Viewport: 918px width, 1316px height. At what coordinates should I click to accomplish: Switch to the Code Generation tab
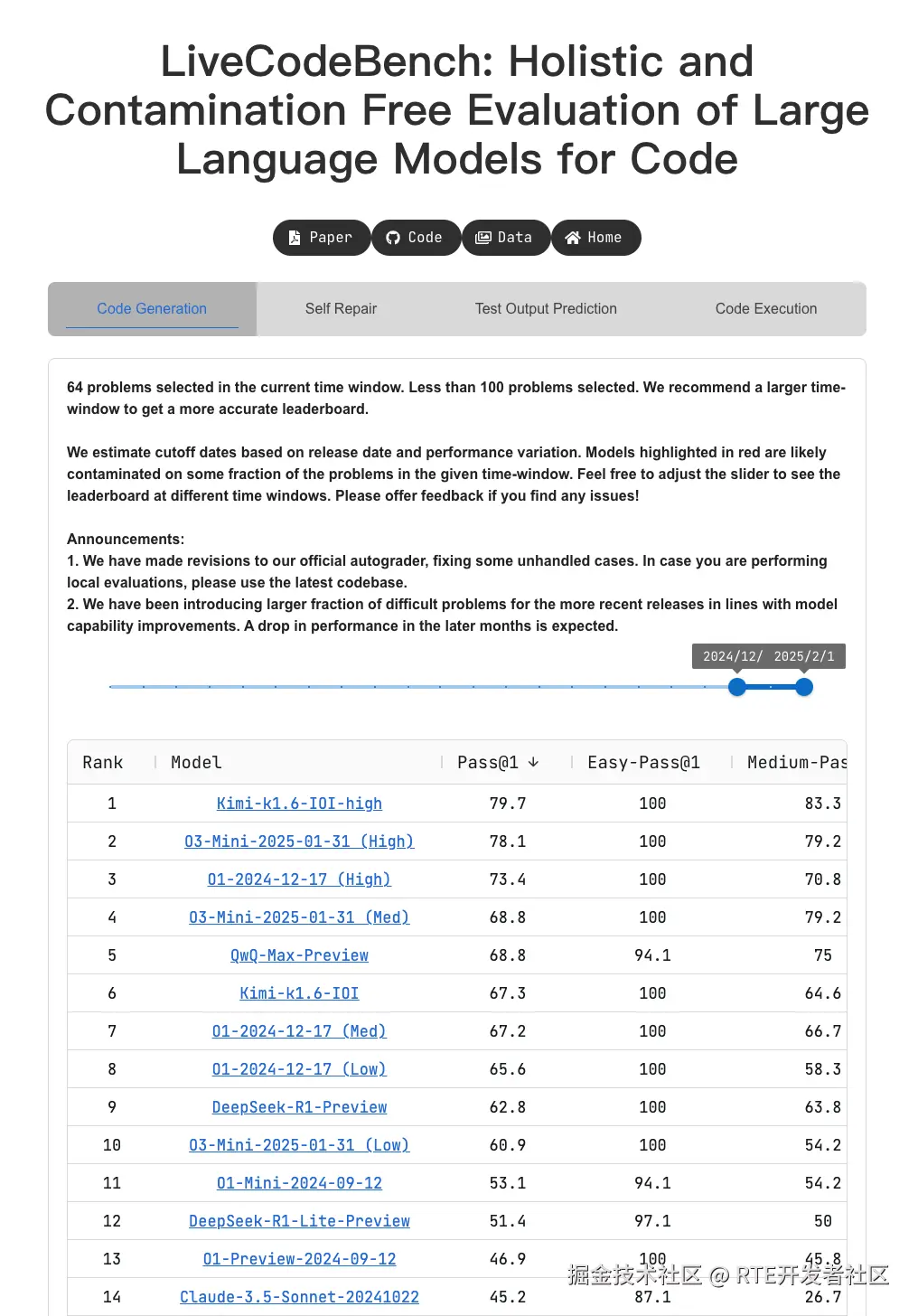(x=152, y=309)
